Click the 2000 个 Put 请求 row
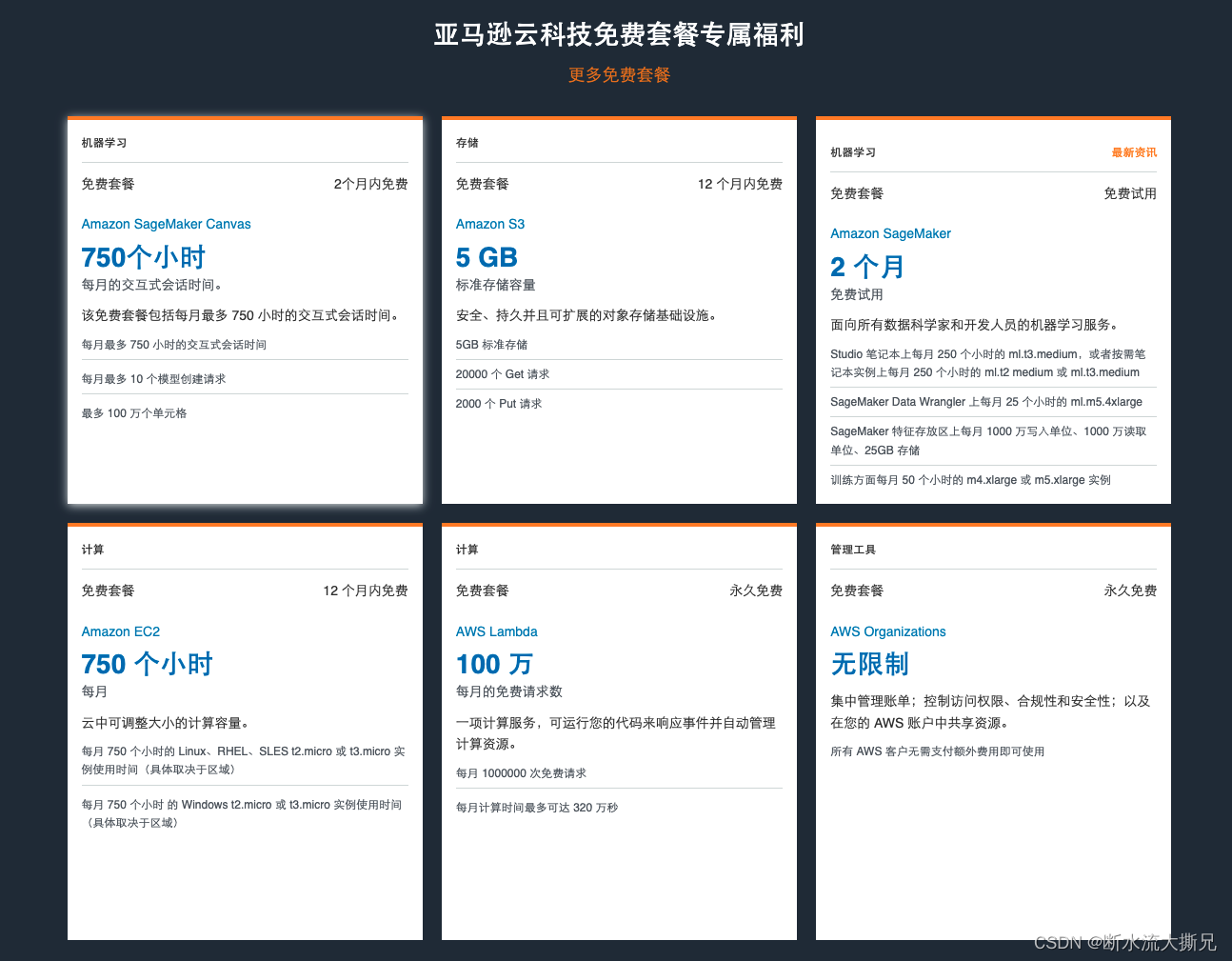 [x=619, y=404]
